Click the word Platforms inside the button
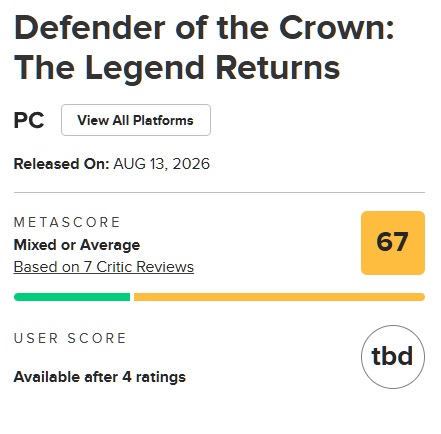This screenshot has height=434, width=441. tap(163, 120)
